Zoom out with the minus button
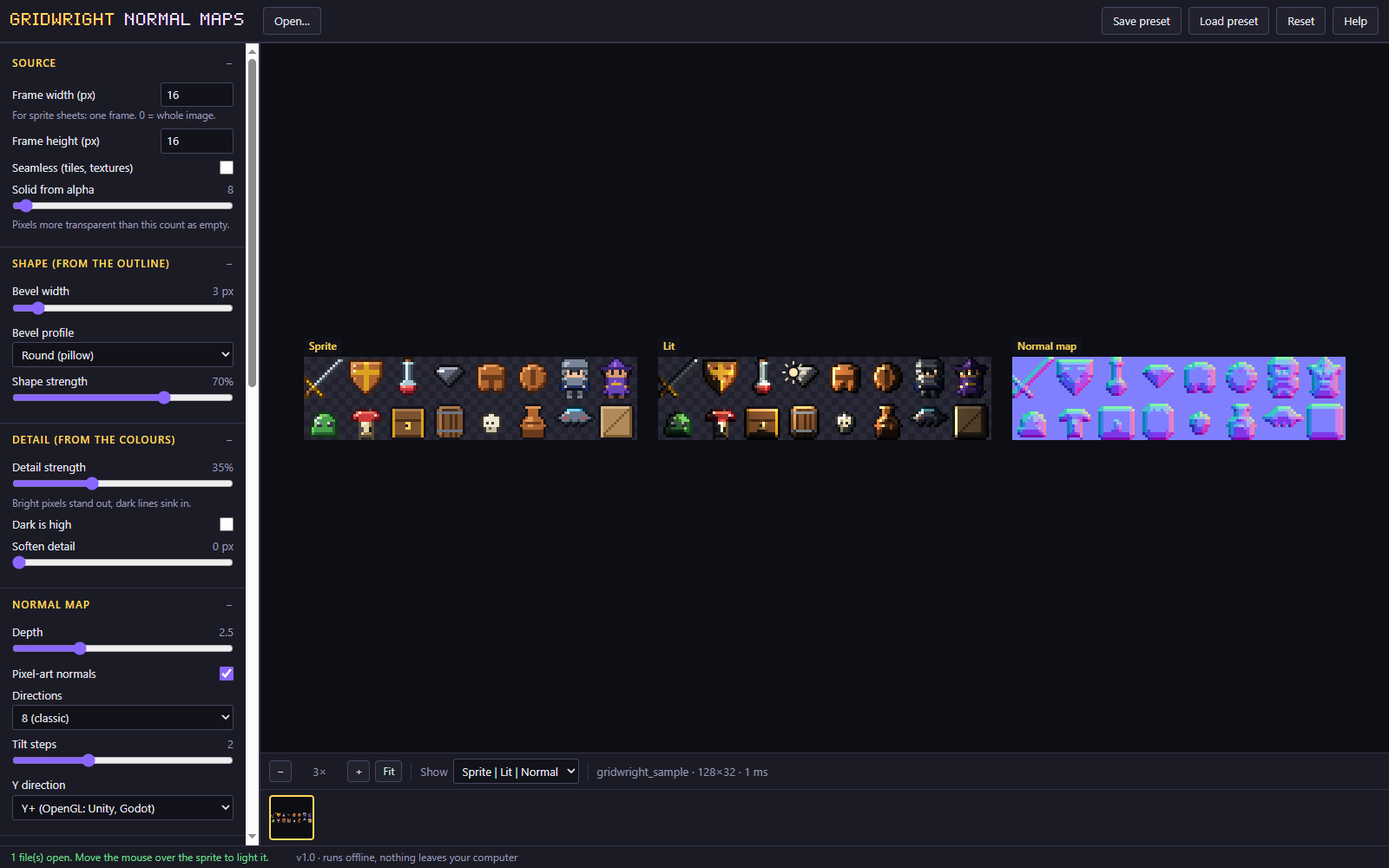This screenshot has height=868, width=1389. click(x=280, y=772)
